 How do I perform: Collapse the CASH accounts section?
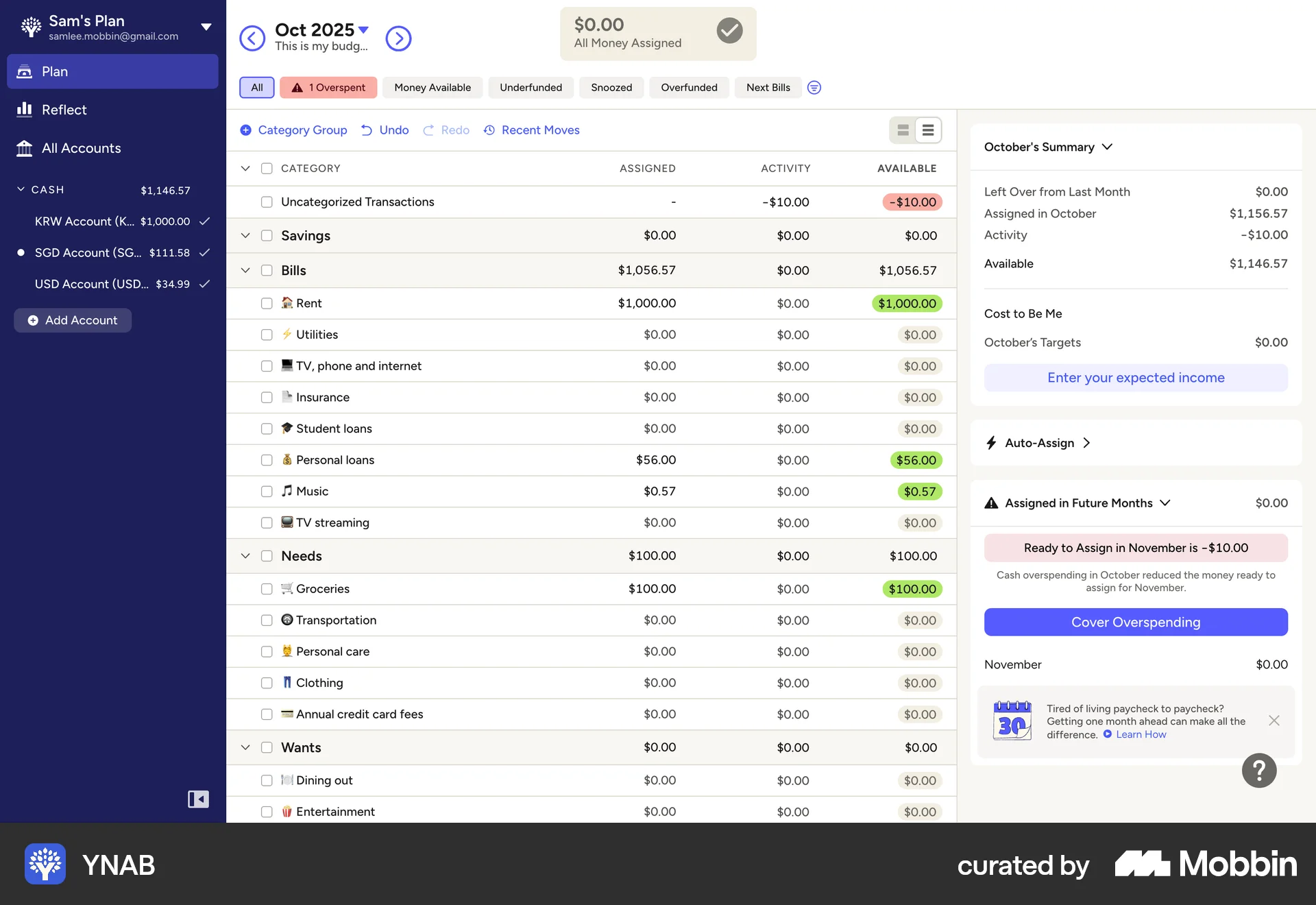click(x=21, y=189)
